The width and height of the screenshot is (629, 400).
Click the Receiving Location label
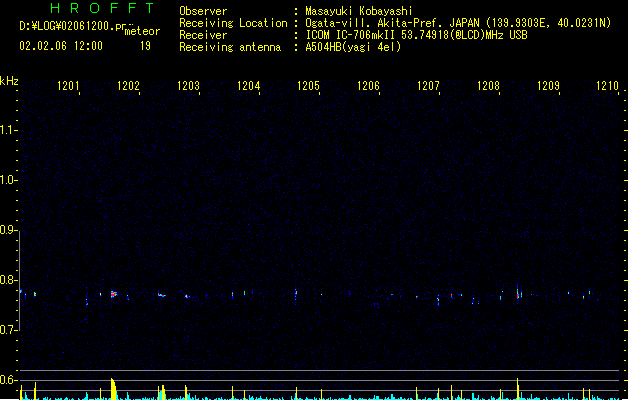(233, 23)
